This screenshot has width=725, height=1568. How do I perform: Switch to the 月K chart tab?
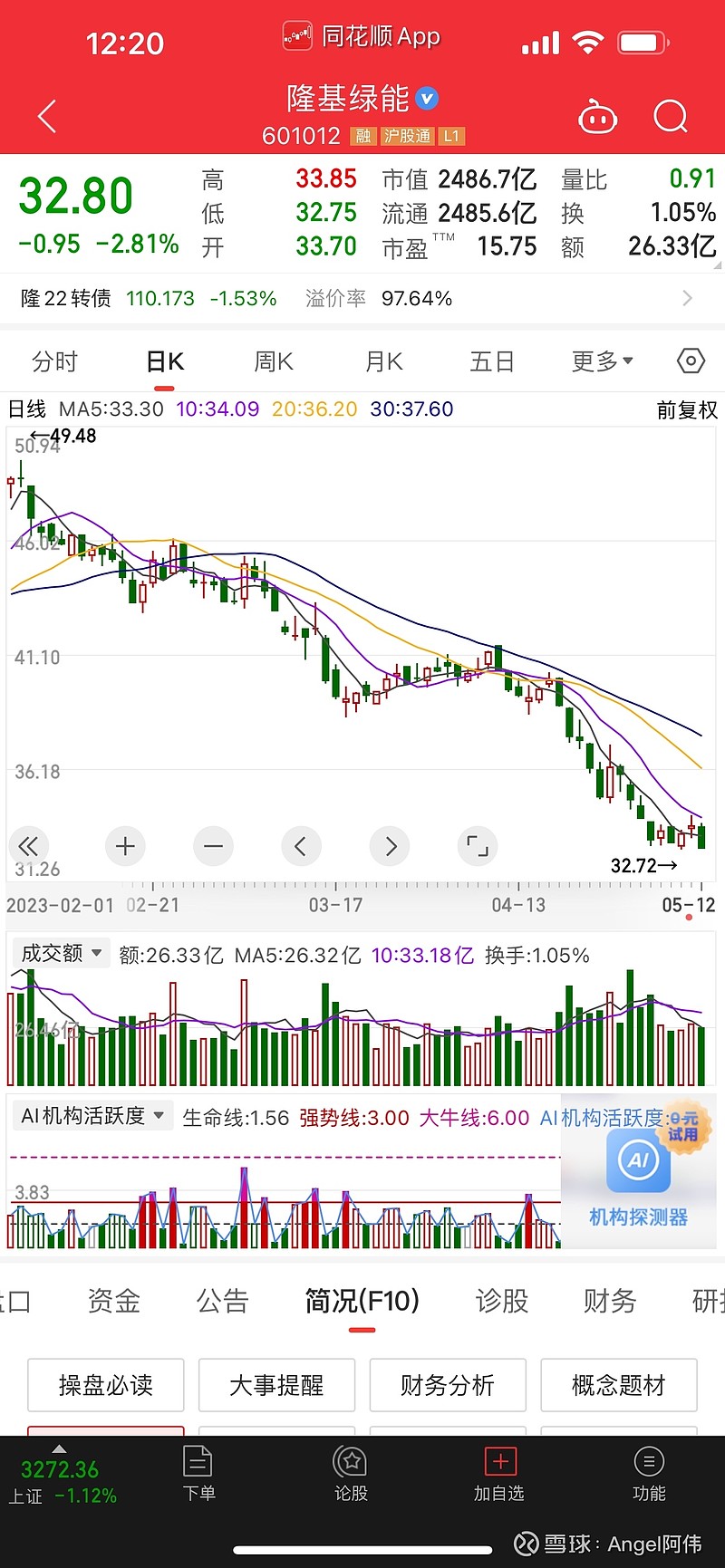point(383,361)
